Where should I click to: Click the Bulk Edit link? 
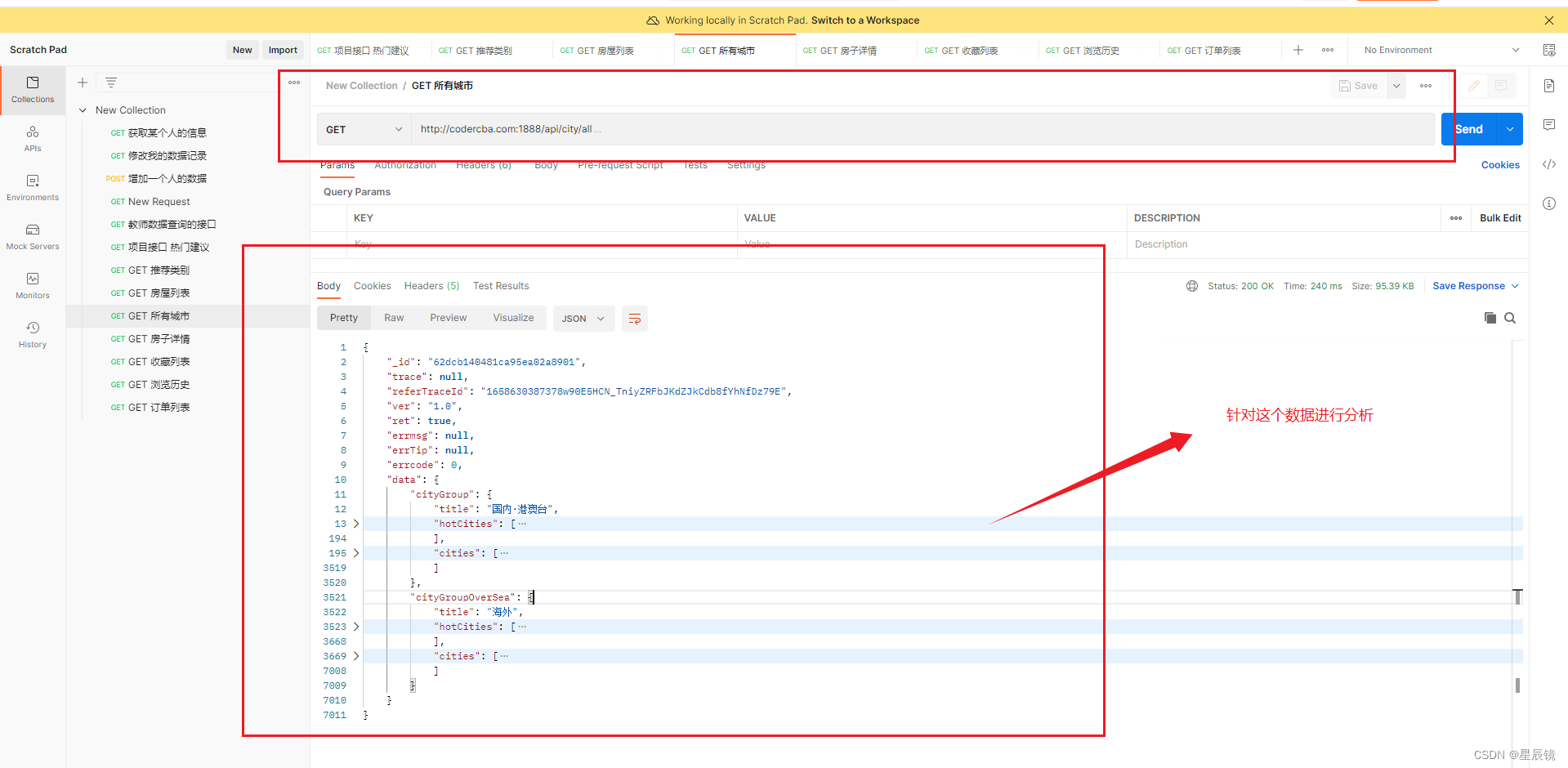1500,218
